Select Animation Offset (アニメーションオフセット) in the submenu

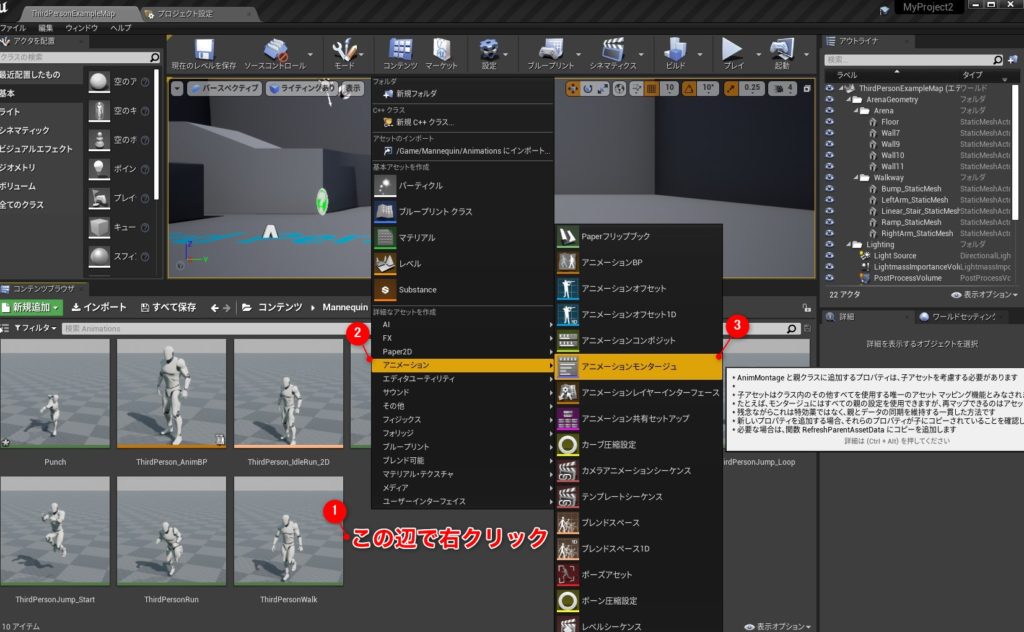point(639,289)
